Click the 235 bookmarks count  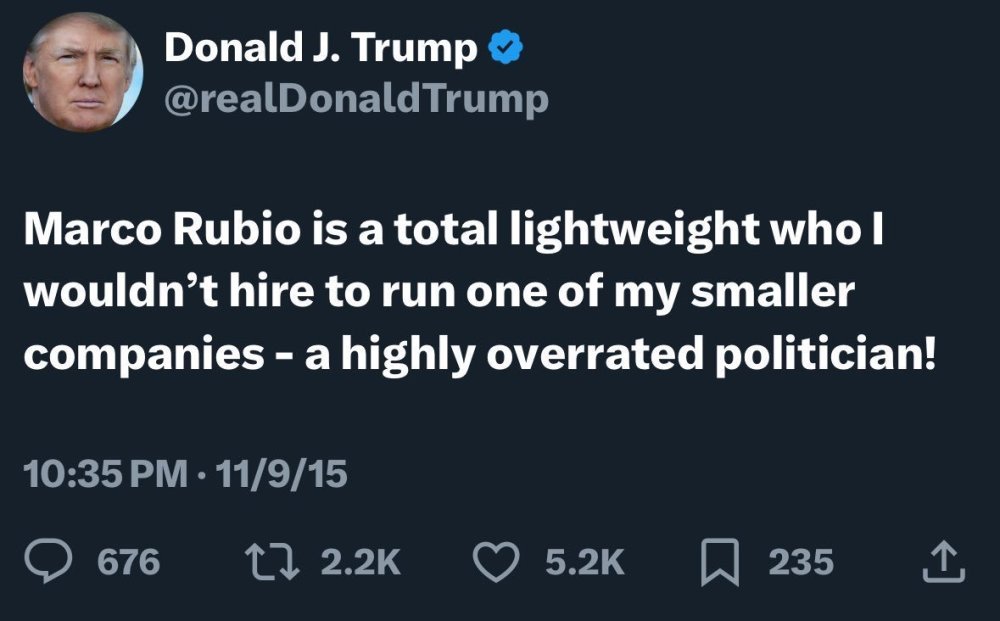(800, 562)
